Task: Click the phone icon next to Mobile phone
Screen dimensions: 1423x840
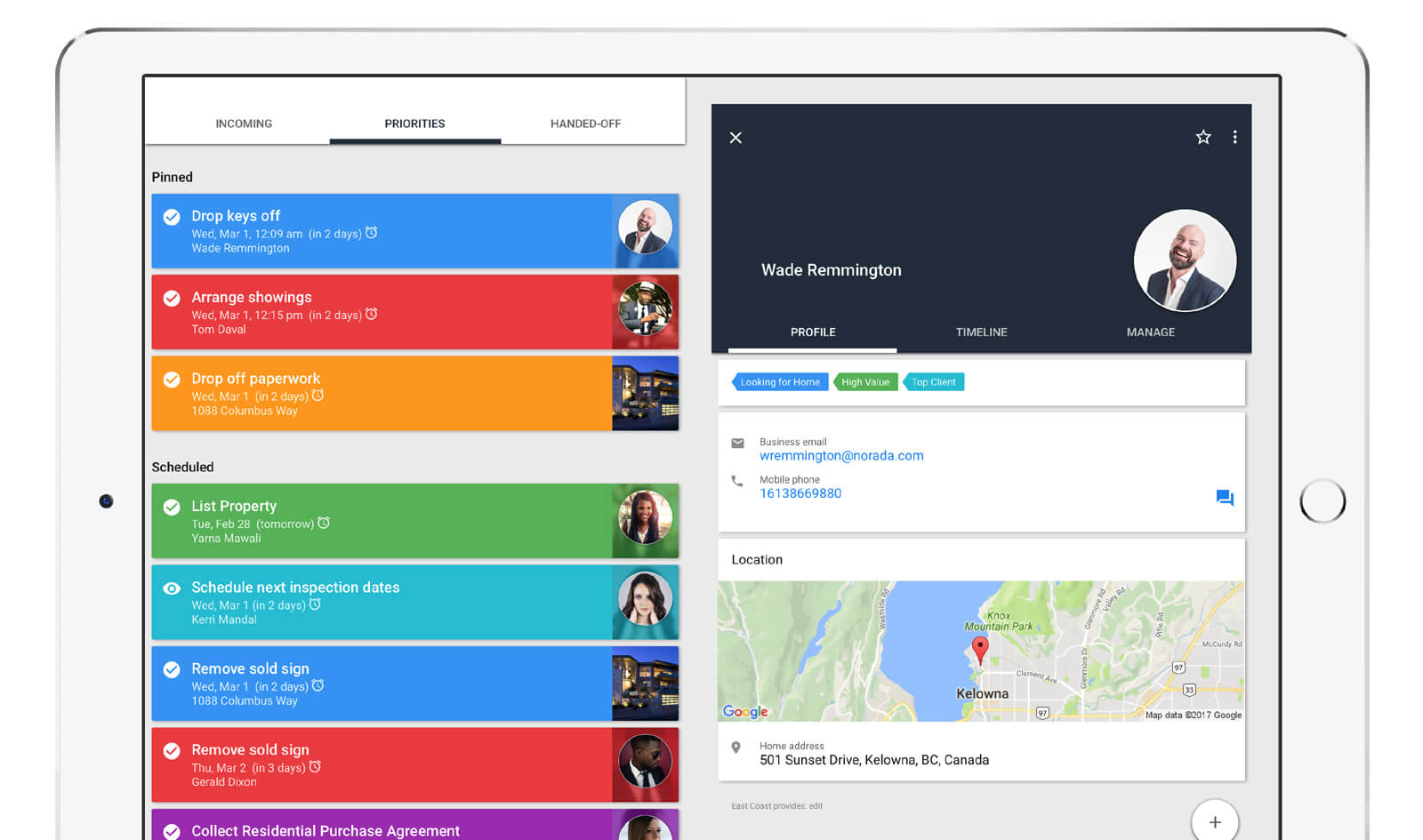Action: (738, 481)
